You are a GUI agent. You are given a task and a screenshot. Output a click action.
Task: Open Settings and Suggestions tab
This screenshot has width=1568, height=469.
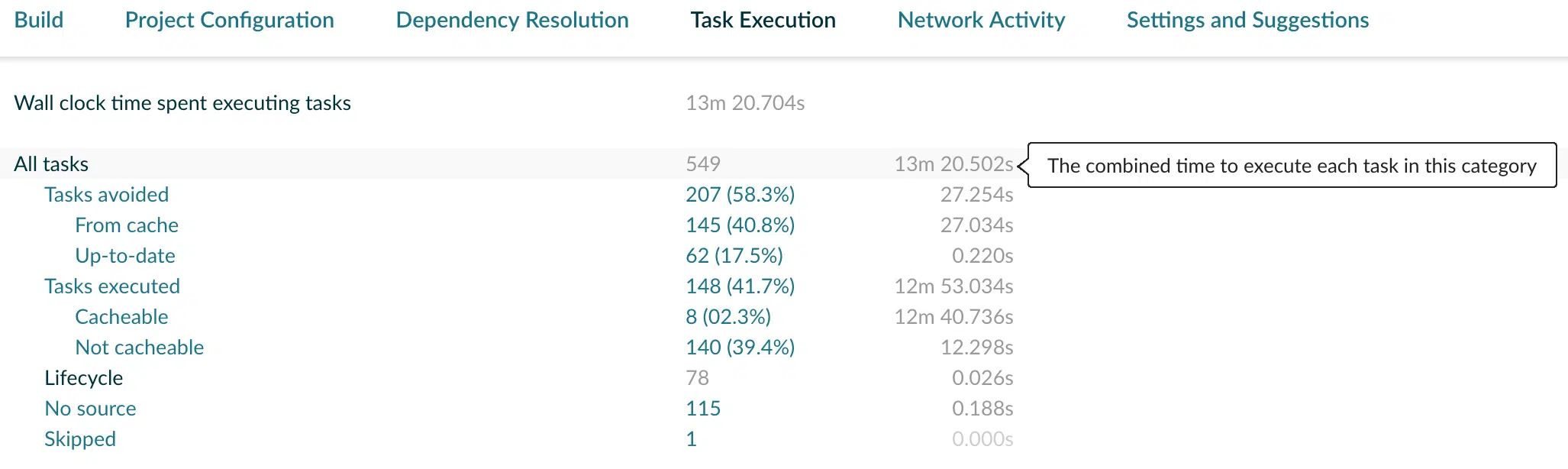click(1247, 20)
